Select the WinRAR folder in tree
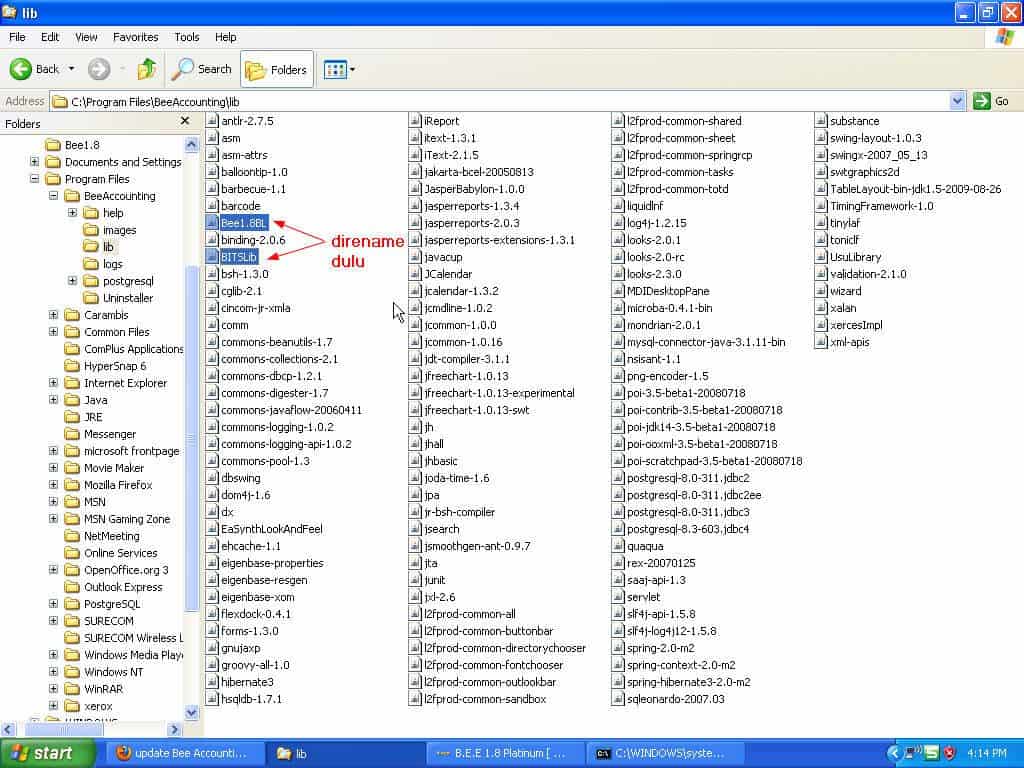This screenshot has width=1024, height=768. [x=93, y=689]
